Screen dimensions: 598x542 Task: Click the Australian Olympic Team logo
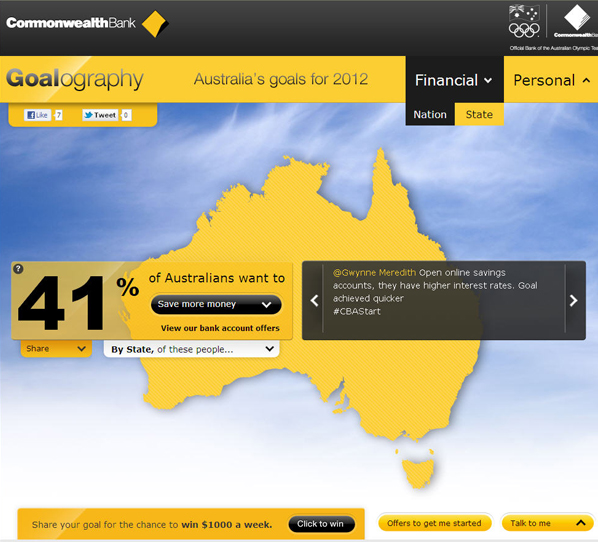tap(525, 21)
